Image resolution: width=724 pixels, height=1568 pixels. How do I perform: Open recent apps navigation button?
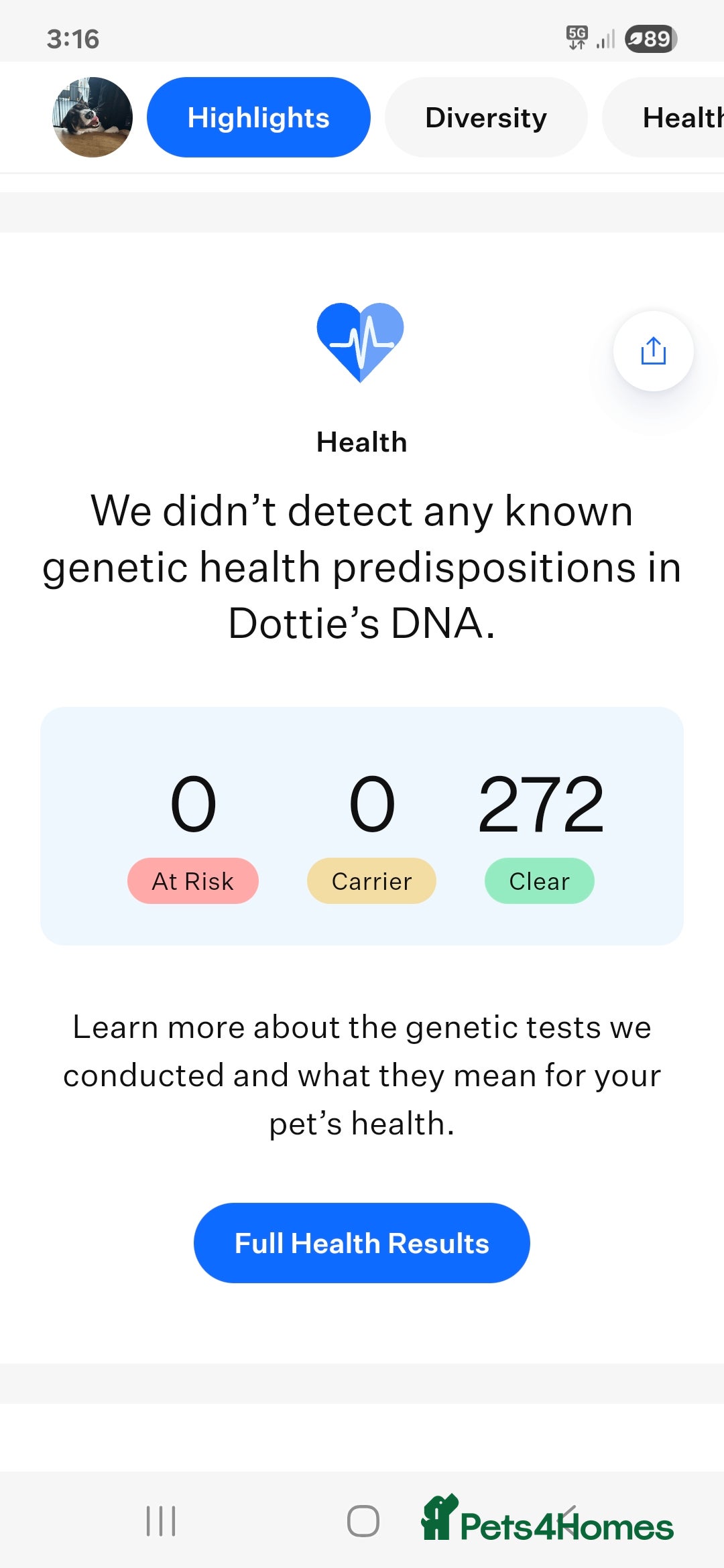pyautogui.click(x=161, y=1521)
